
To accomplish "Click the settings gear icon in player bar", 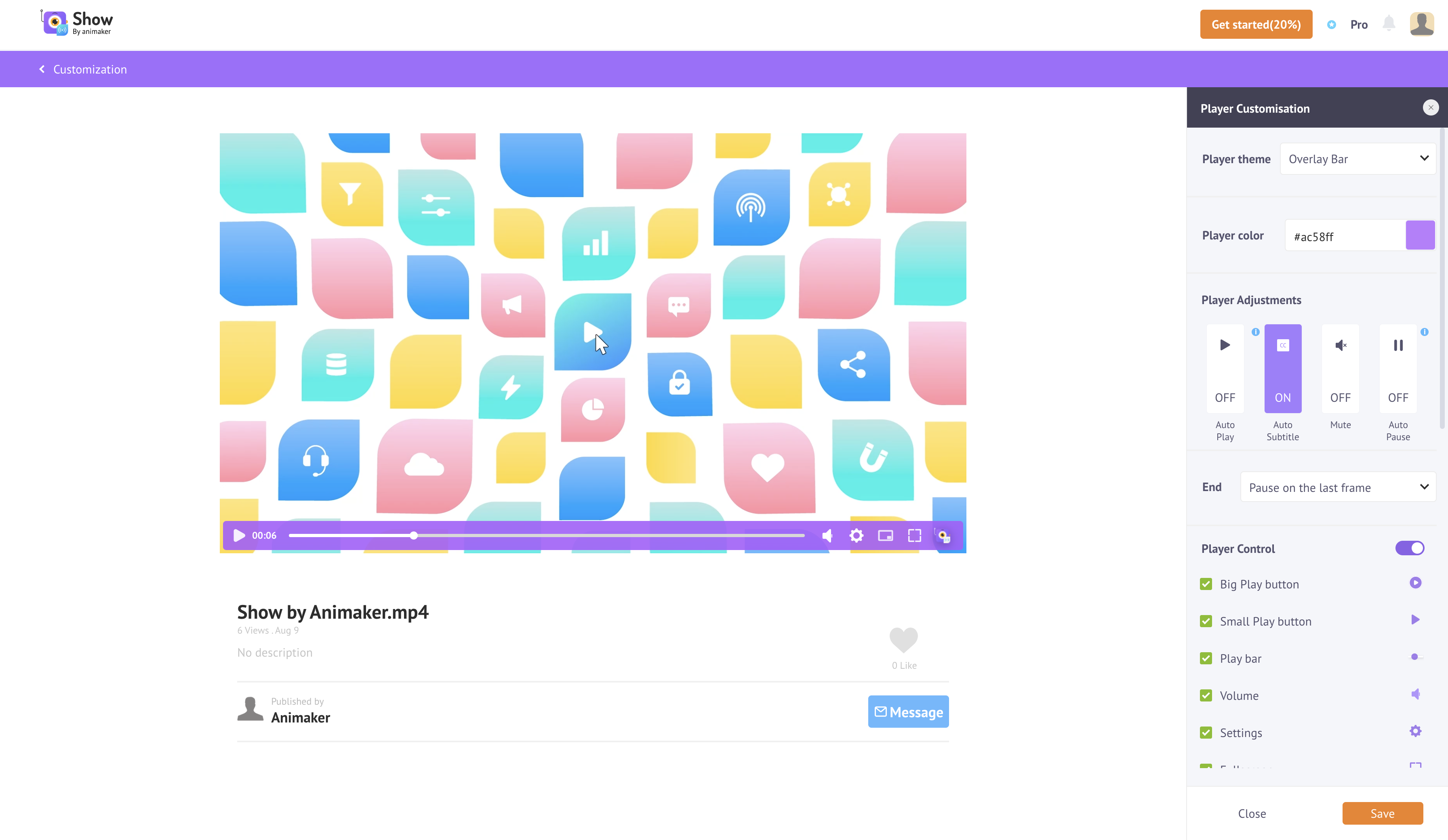I will 857,535.
